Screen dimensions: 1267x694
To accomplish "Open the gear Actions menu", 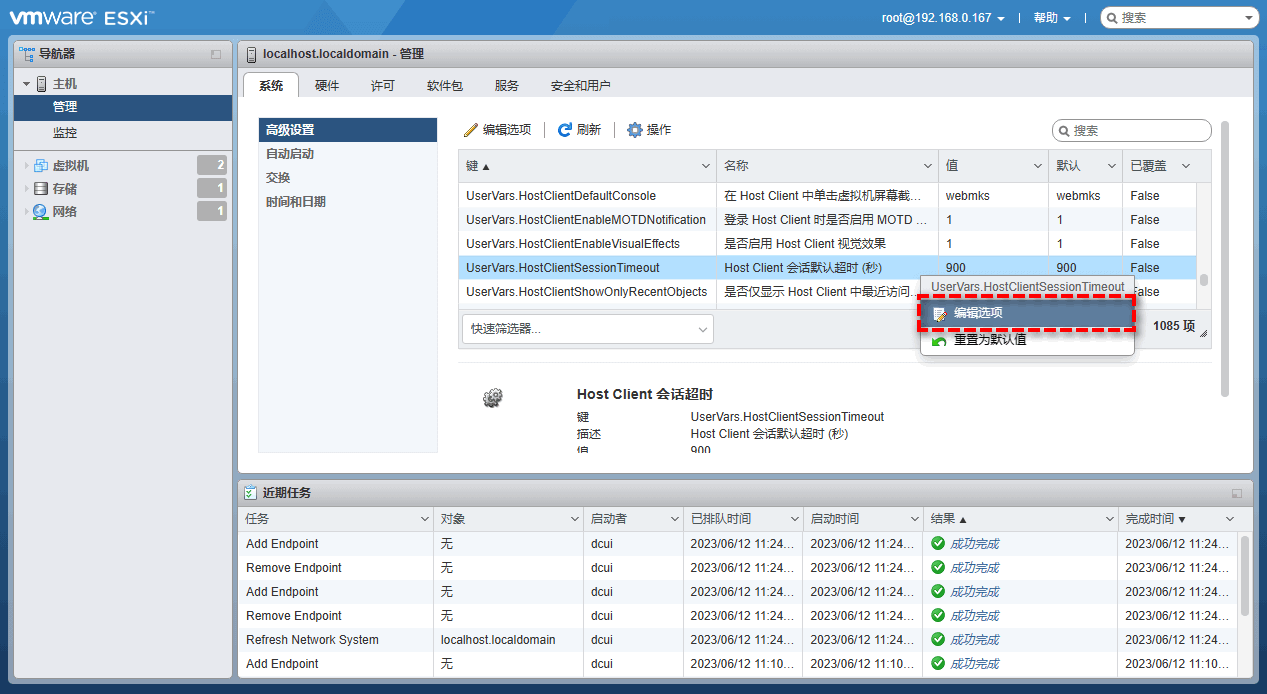I will coord(634,130).
